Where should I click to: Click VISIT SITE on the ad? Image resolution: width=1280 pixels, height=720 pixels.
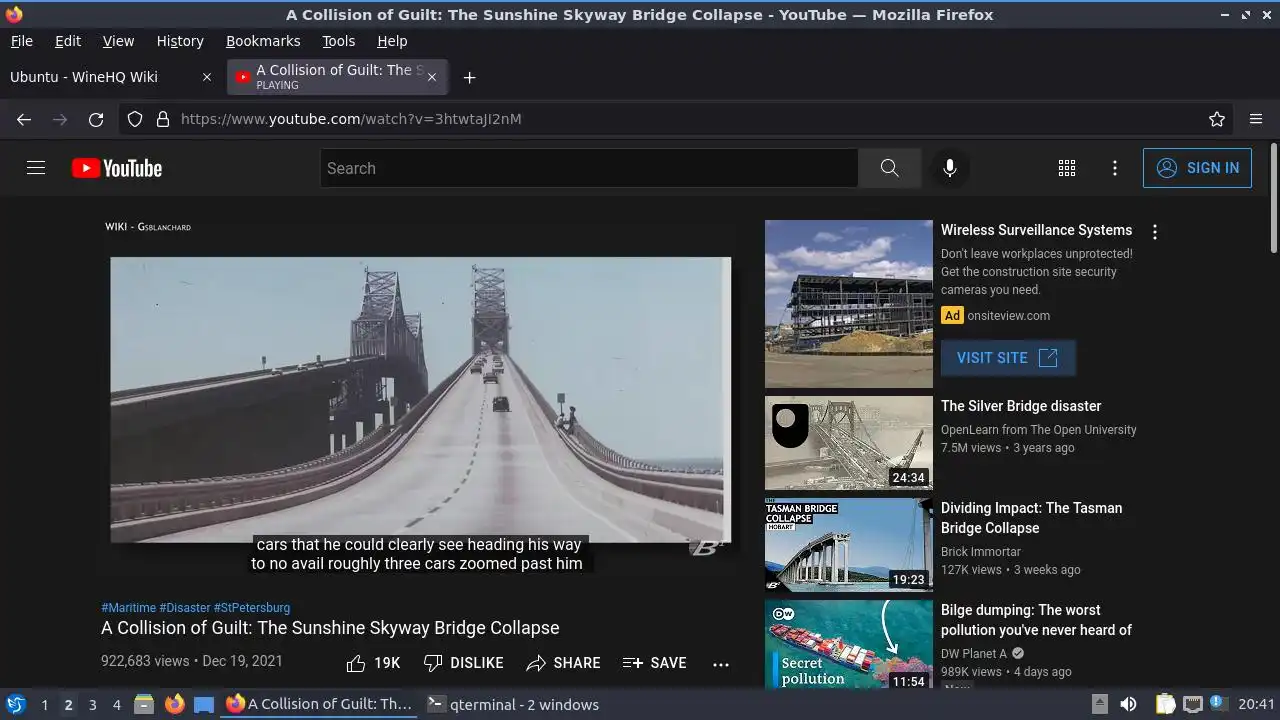click(1008, 358)
